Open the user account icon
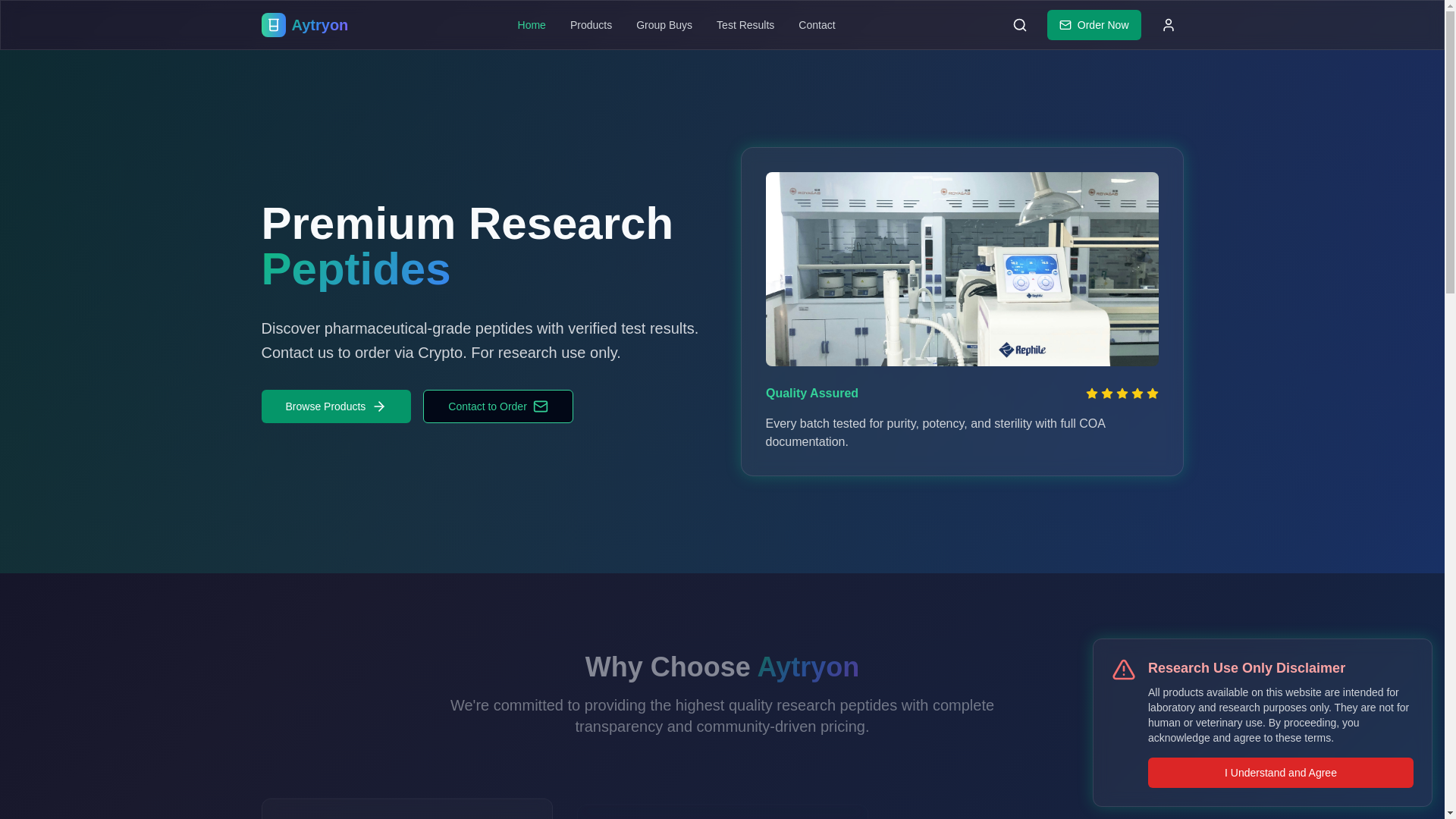1456x819 pixels. coord(1168,25)
